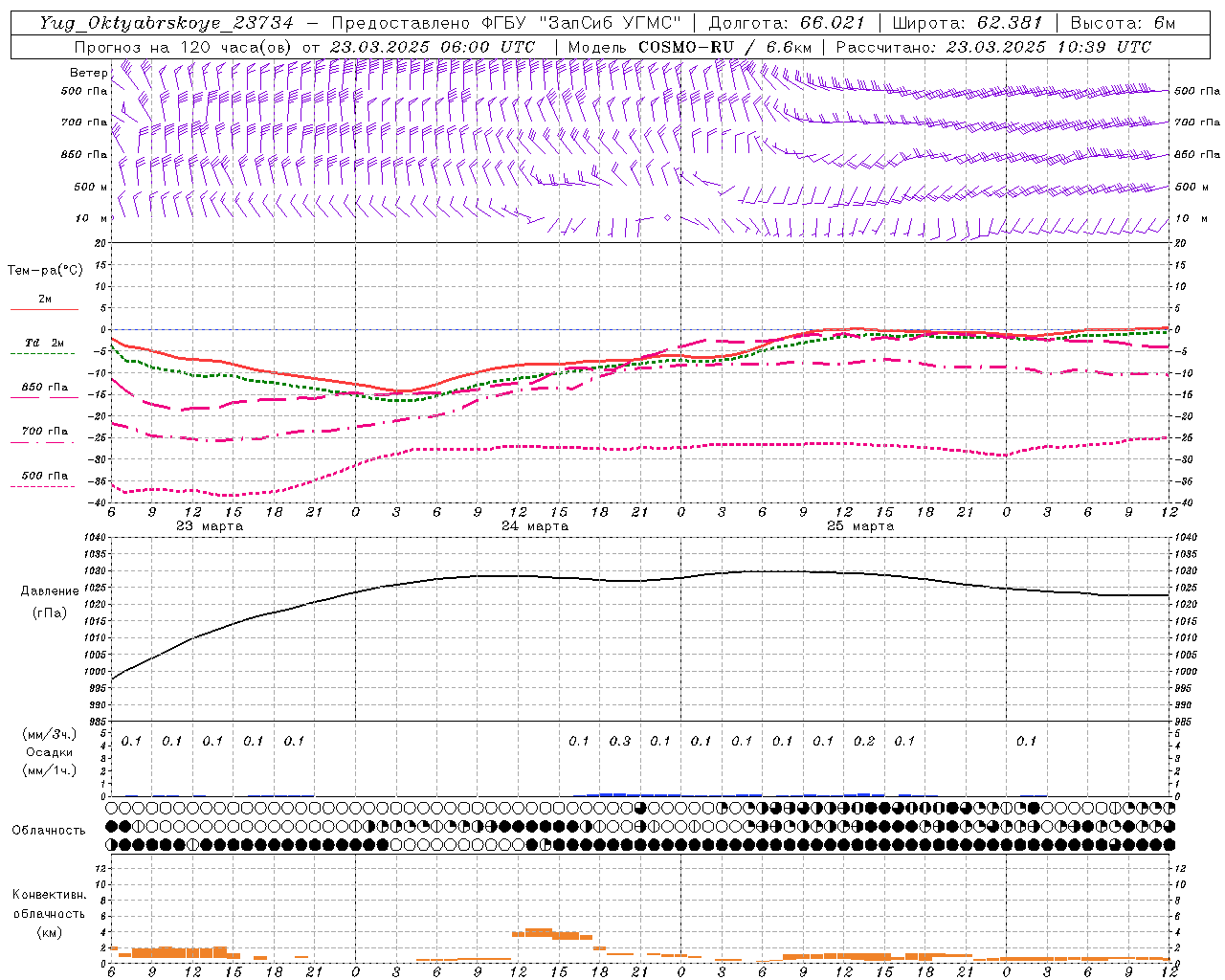Viewport: 1225px width, 980px height.
Task: Click the 0.3 precipitation value
Action: 620,741
